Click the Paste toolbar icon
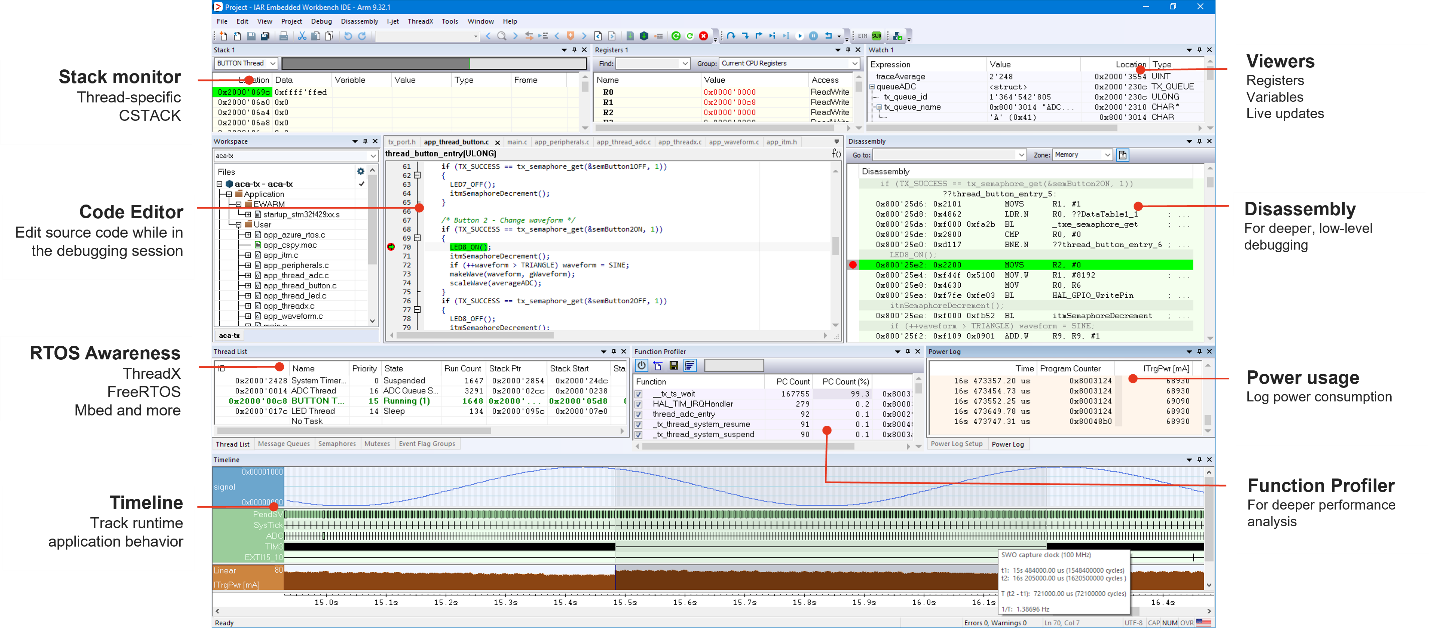Viewport: 1429px width, 628px height. click(329, 35)
